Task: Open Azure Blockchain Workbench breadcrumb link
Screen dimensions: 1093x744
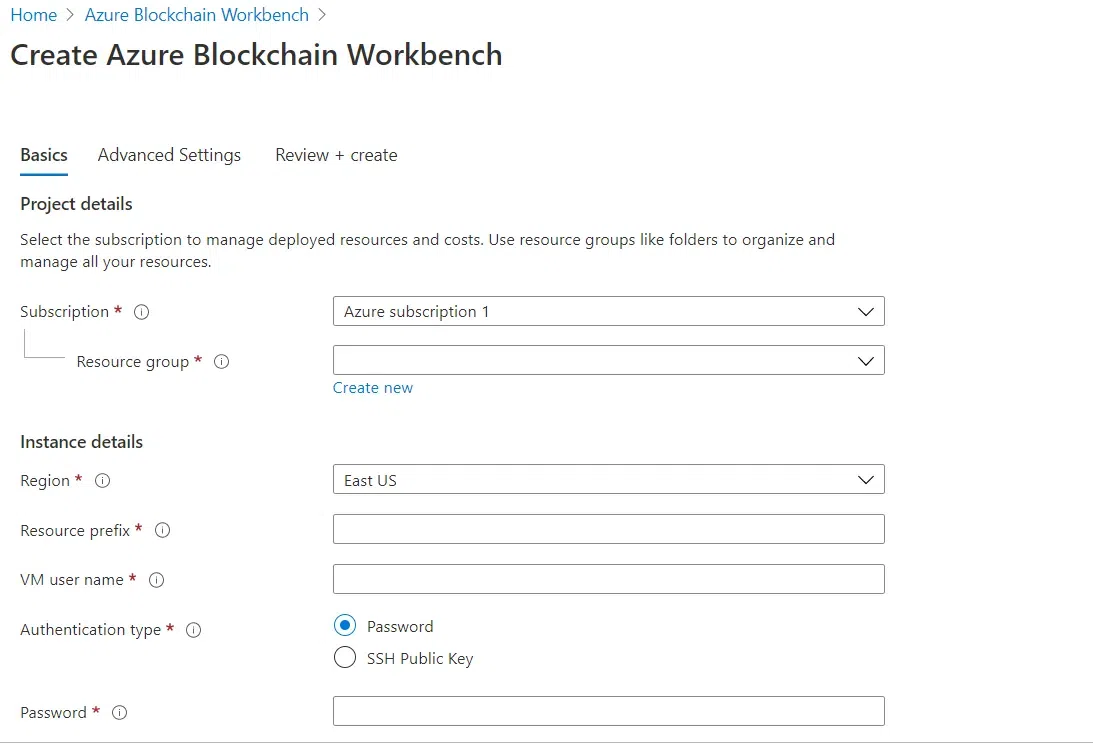Action: [x=197, y=15]
